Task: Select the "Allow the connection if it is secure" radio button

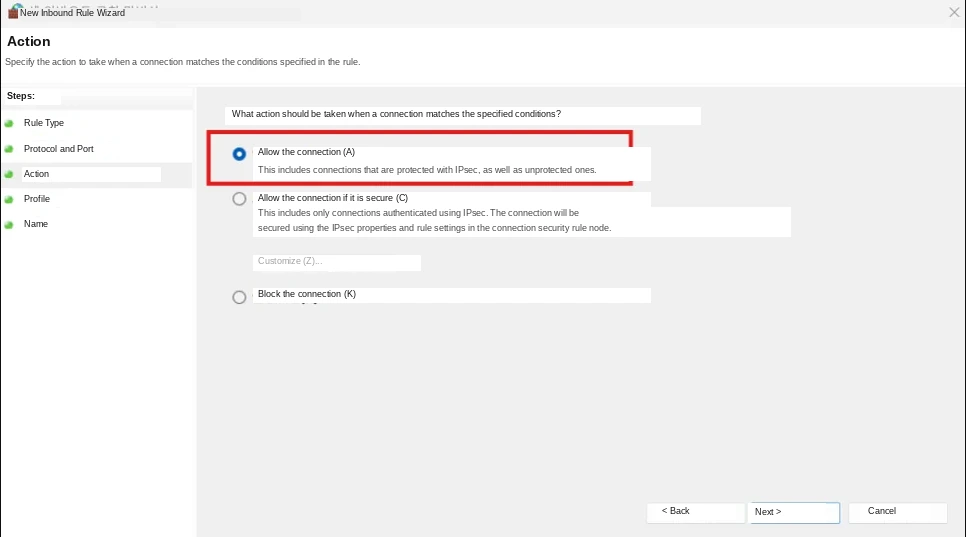Action: [x=239, y=199]
